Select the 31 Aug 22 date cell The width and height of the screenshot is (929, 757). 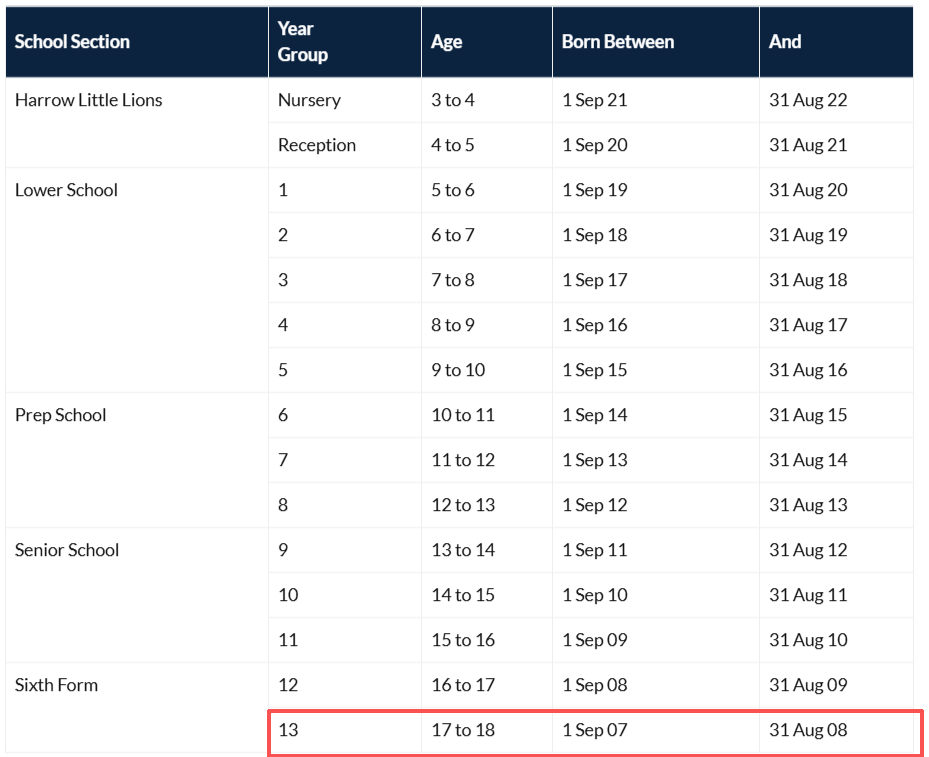808,100
